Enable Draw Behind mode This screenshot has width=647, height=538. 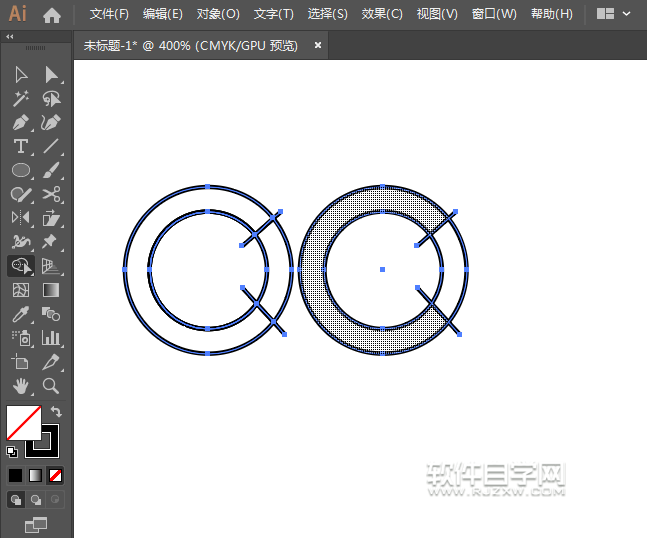pyautogui.click(x=36, y=500)
